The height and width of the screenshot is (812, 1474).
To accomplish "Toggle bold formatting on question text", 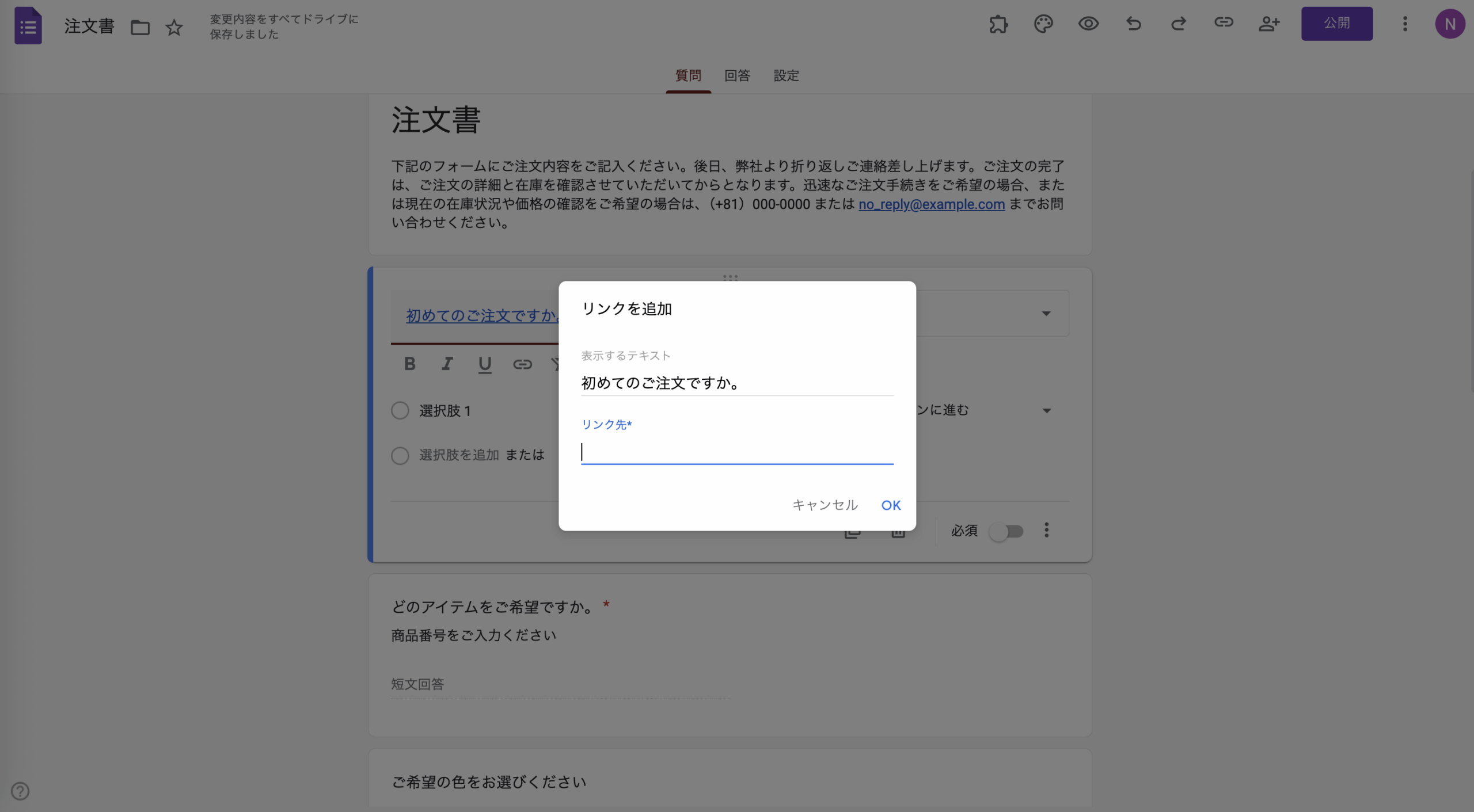I will (x=409, y=364).
